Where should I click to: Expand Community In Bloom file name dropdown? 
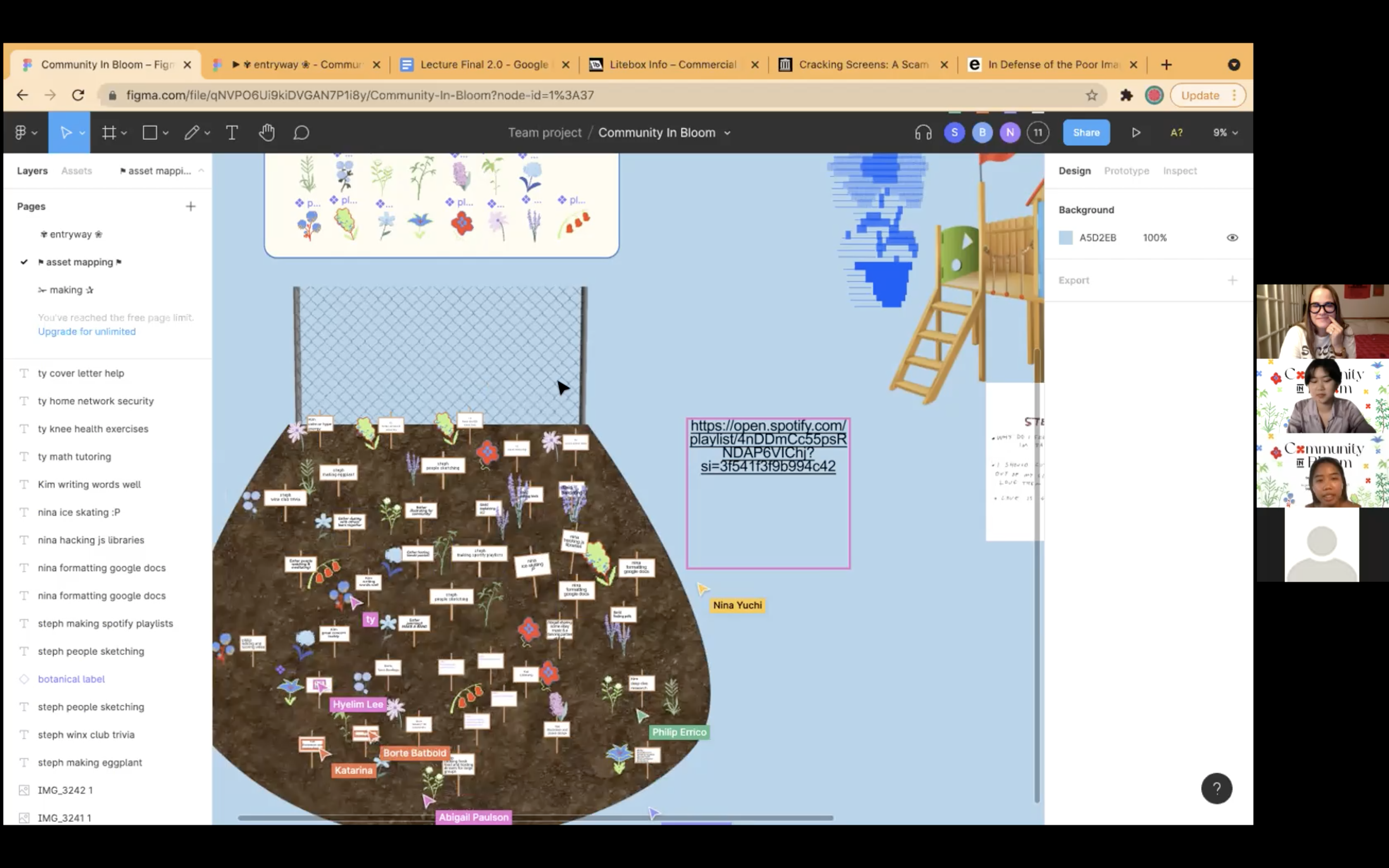click(727, 133)
